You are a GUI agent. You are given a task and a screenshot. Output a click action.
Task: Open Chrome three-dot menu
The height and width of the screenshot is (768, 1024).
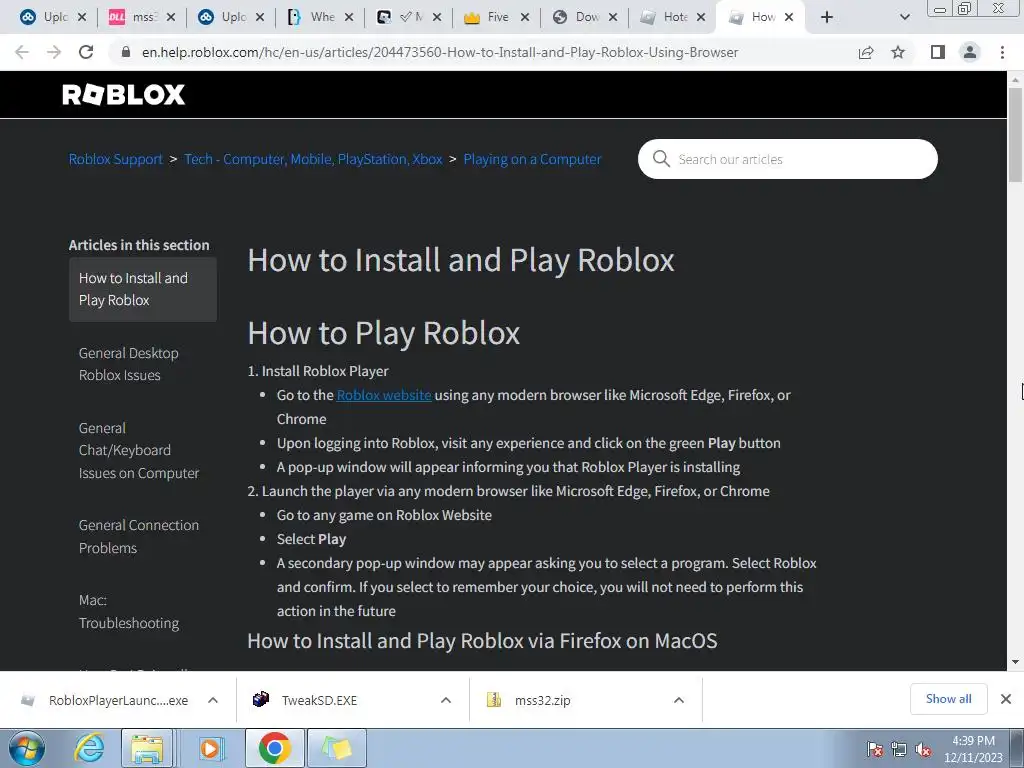pos(1002,52)
